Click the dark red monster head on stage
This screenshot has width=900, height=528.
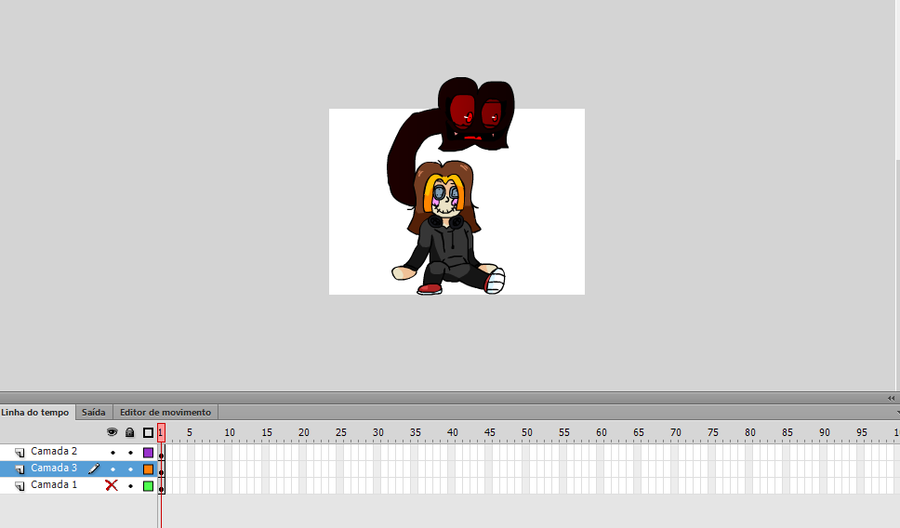tap(476, 114)
